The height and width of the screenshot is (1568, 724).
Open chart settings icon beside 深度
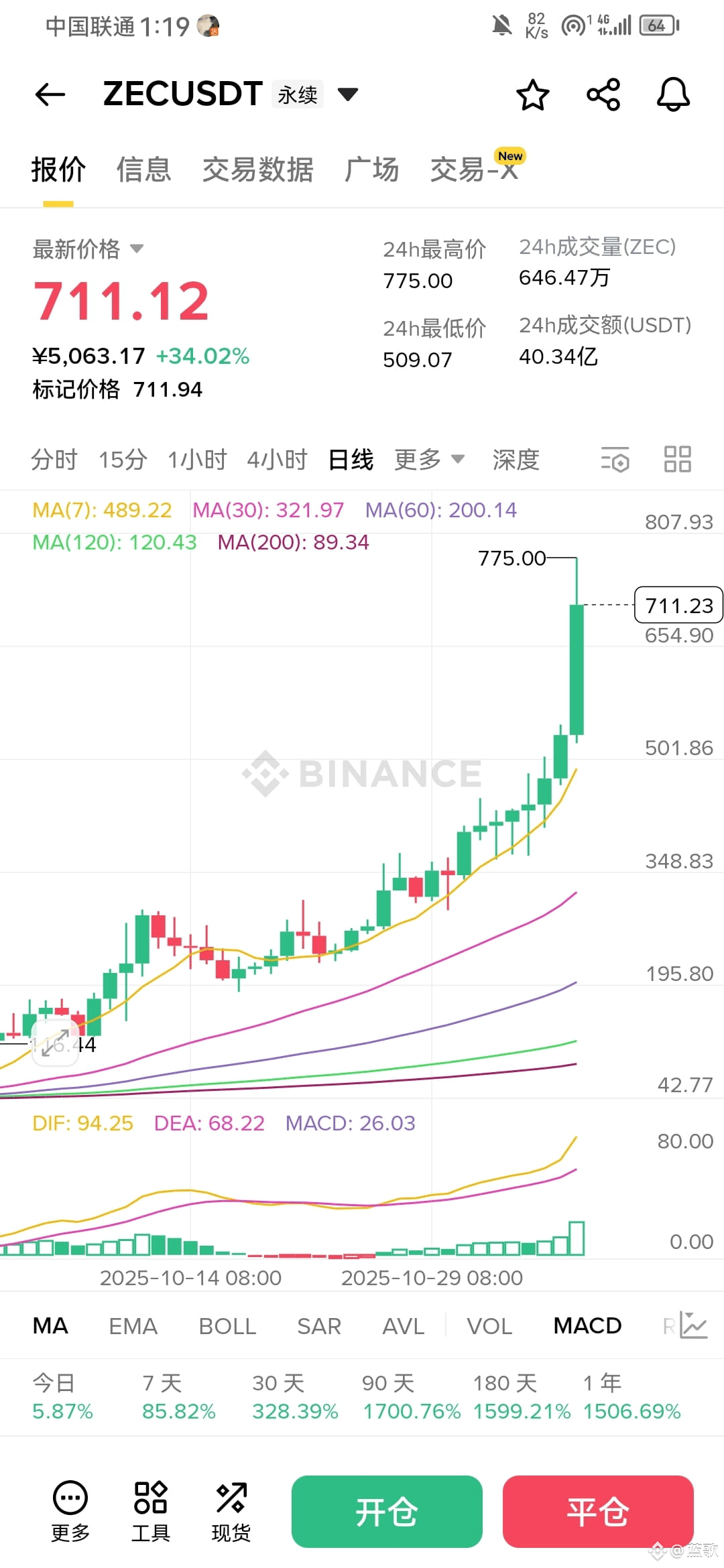pyautogui.click(x=615, y=460)
